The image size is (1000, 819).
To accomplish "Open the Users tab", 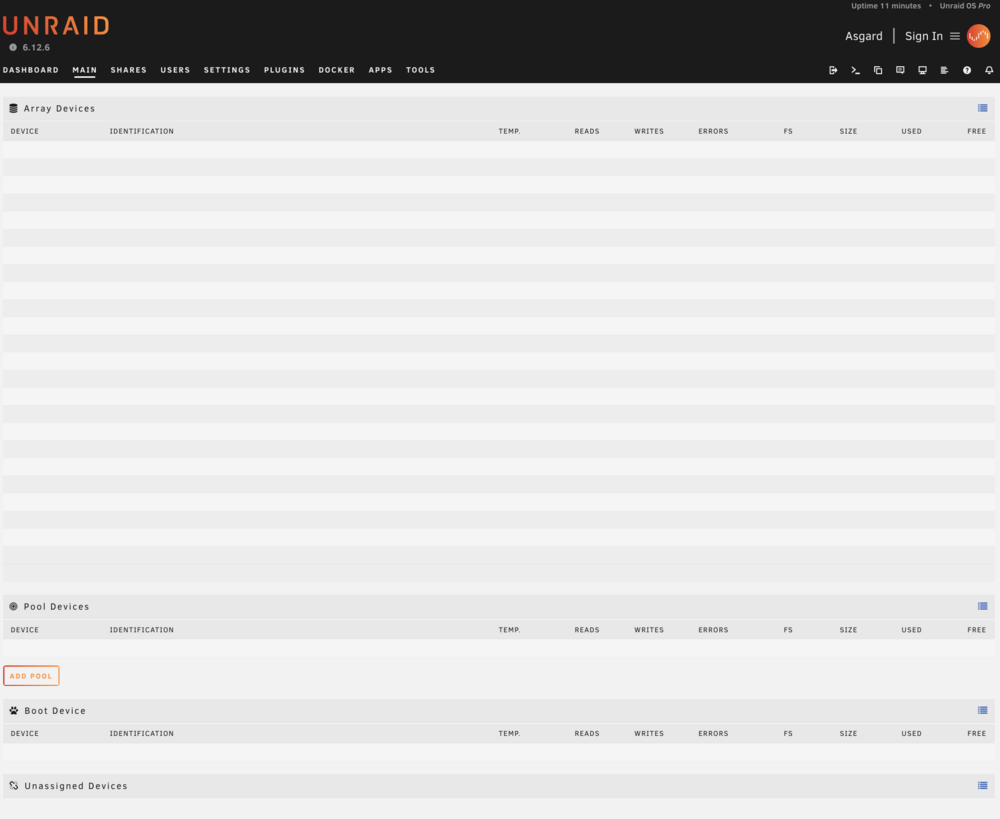I will pos(175,70).
